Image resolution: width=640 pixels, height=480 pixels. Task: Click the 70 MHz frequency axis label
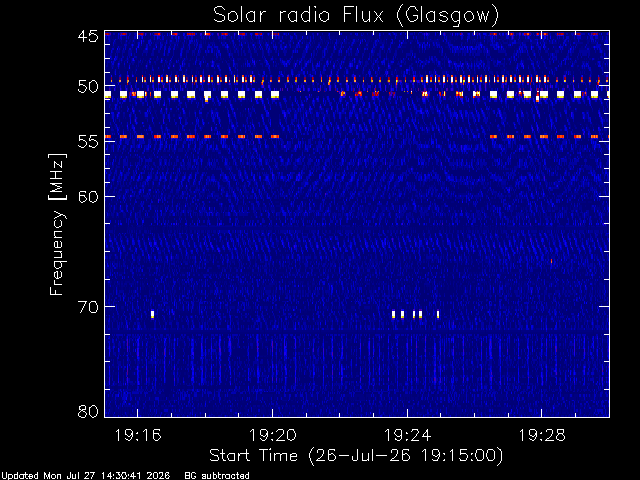pyautogui.click(x=88, y=307)
